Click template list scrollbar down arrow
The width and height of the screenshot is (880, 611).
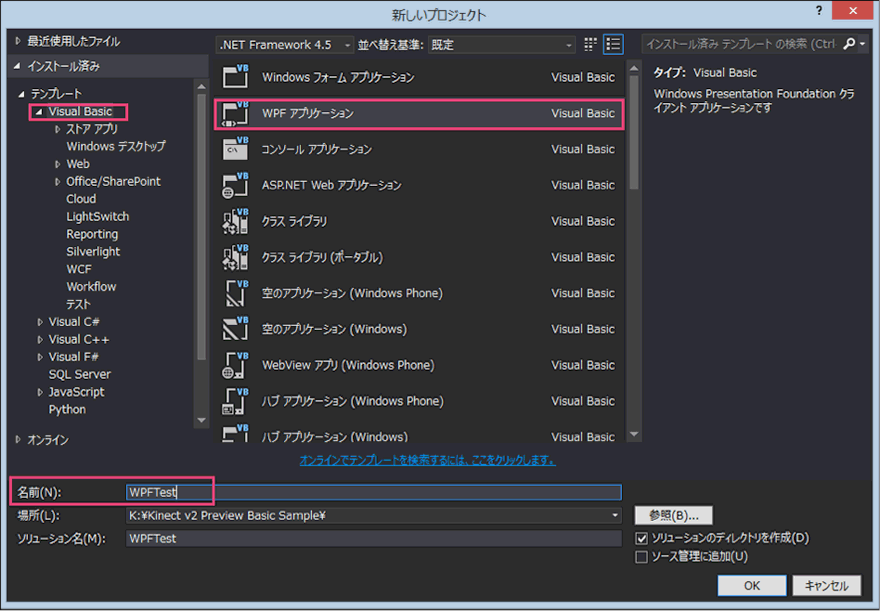coord(634,434)
